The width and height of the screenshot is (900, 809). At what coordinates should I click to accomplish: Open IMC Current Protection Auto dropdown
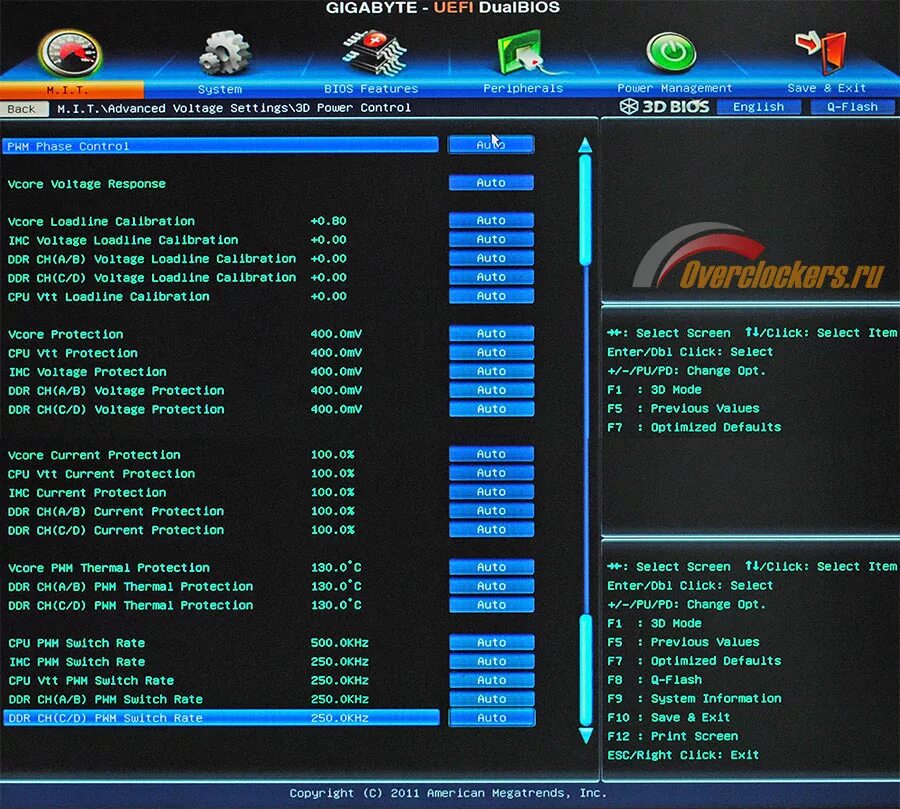(x=491, y=492)
